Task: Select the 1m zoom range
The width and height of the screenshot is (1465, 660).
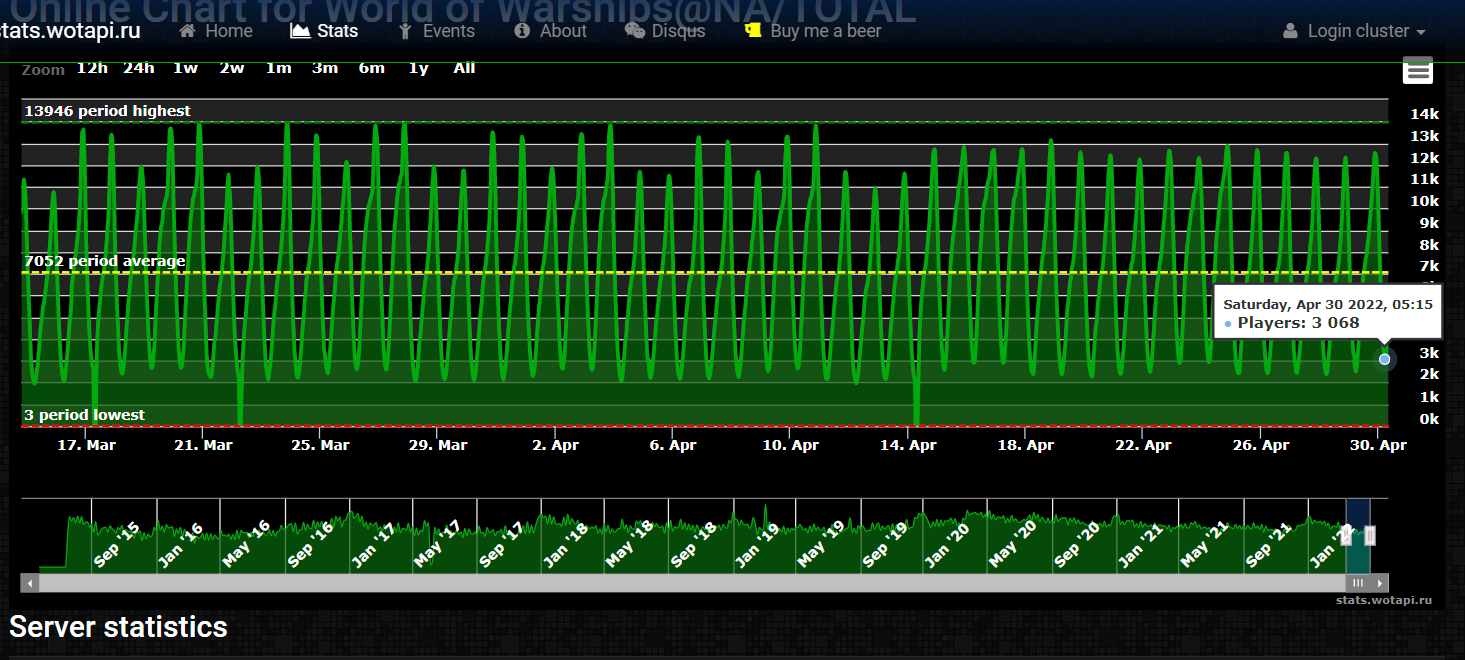Action: (x=278, y=68)
